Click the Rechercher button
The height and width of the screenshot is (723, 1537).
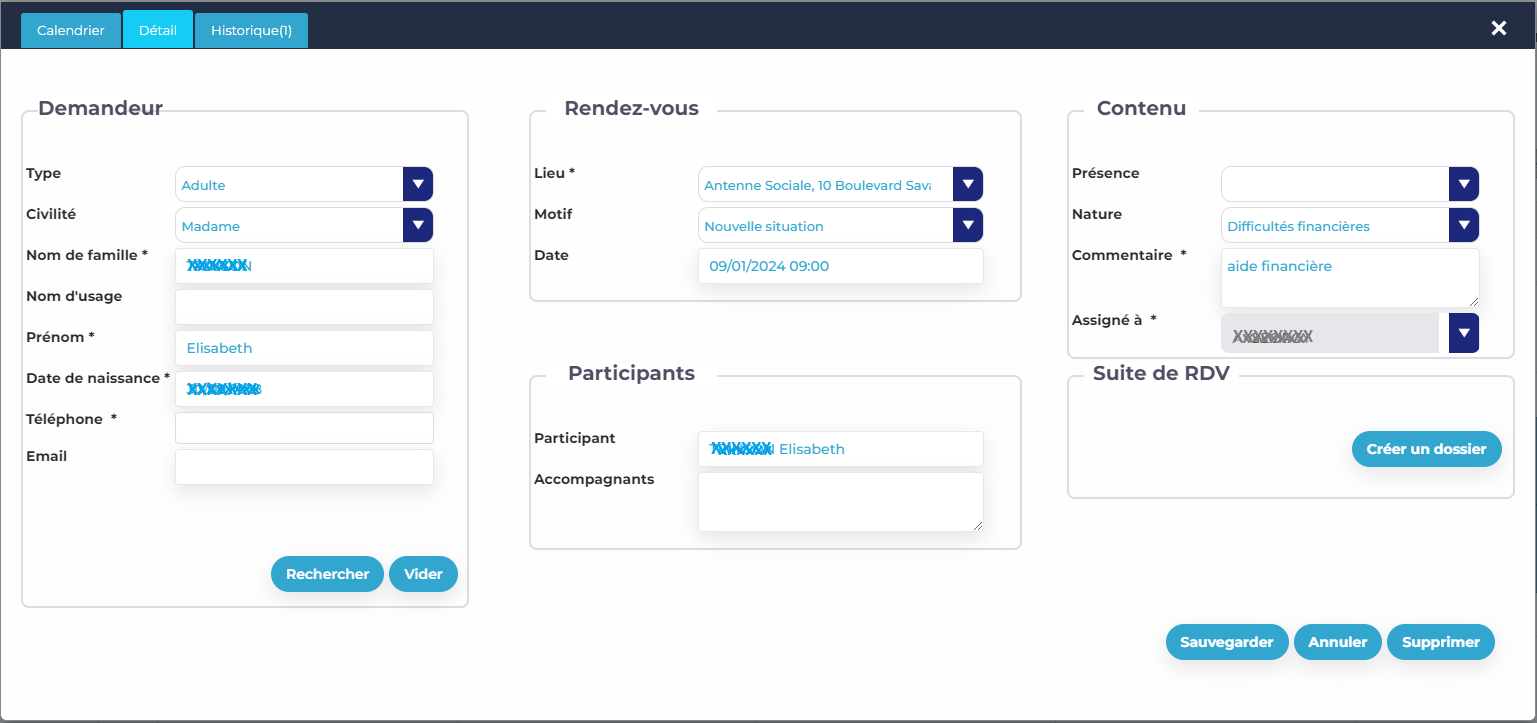pos(327,574)
